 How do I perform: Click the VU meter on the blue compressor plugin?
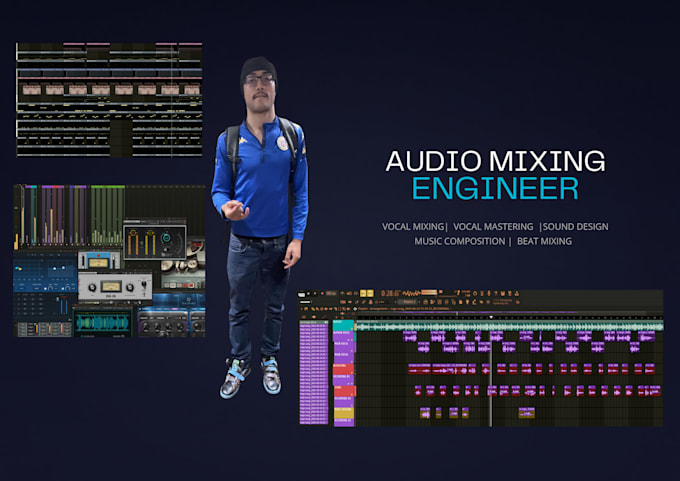pos(99,263)
